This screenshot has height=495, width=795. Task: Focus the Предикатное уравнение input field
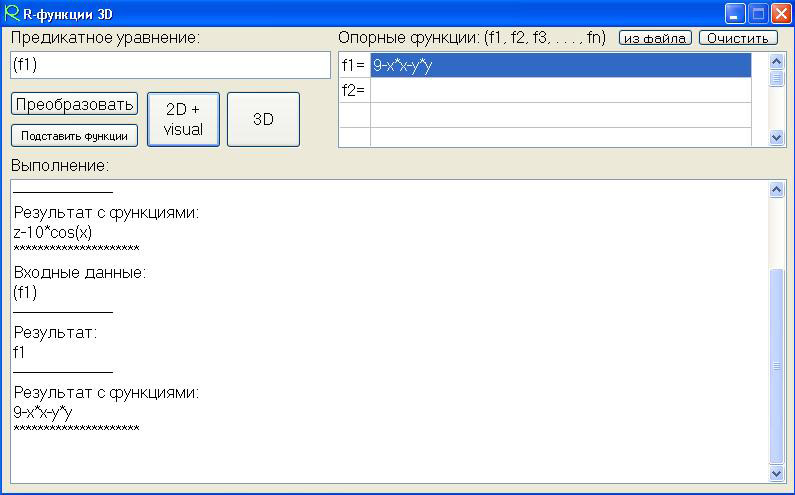pos(170,66)
